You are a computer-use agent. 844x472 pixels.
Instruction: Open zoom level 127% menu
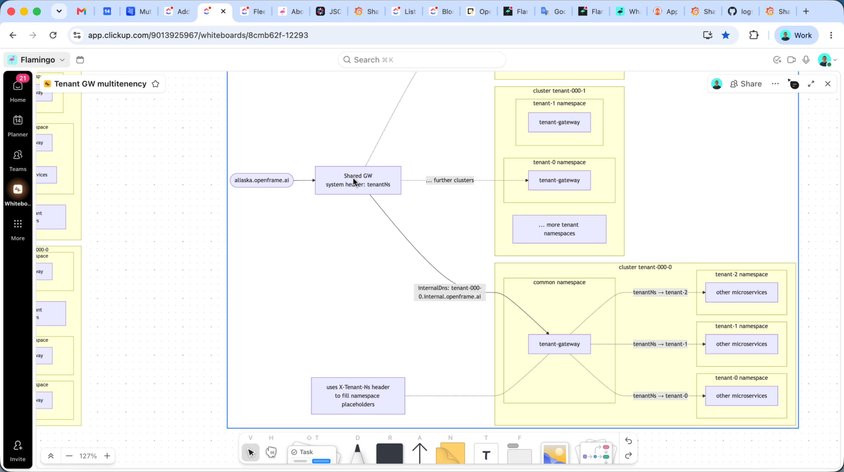tap(88, 456)
